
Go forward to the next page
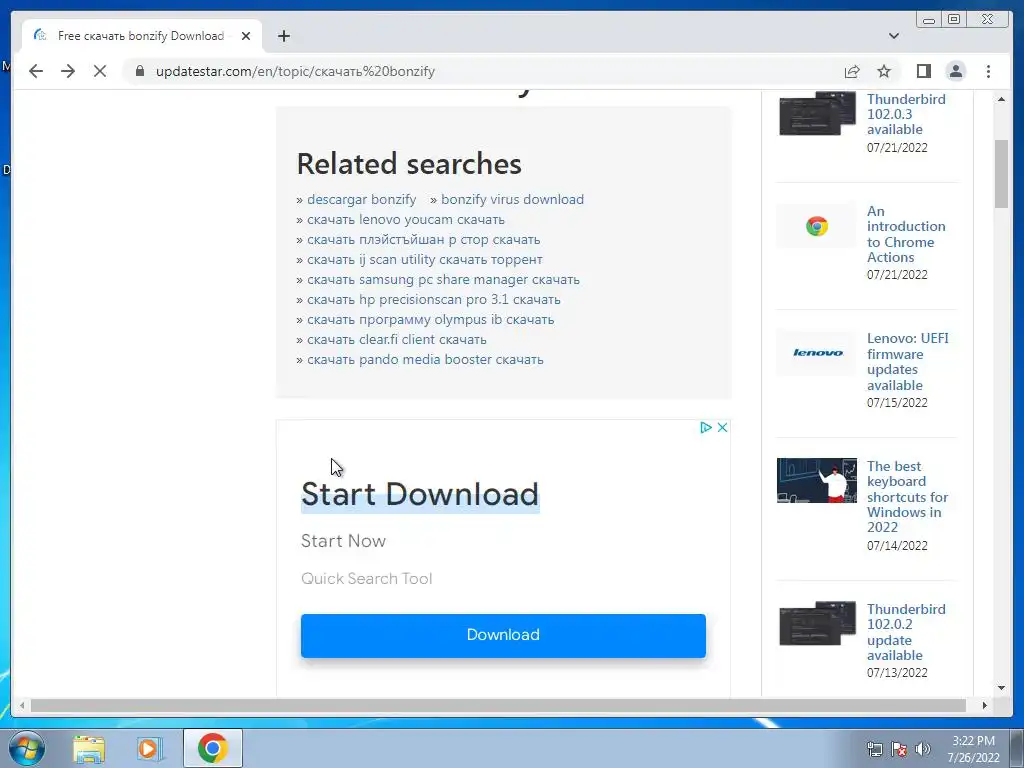click(68, 71)
